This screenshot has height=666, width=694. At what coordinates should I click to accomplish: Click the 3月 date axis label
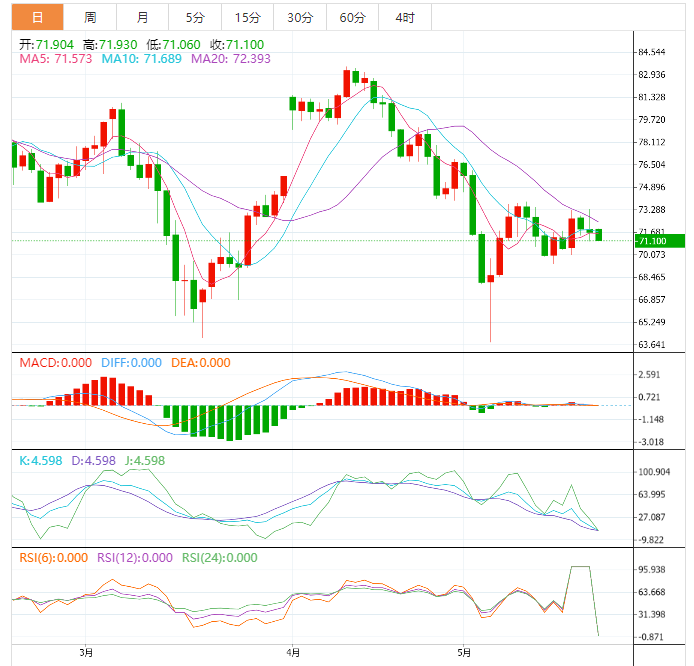click(86, 653)
